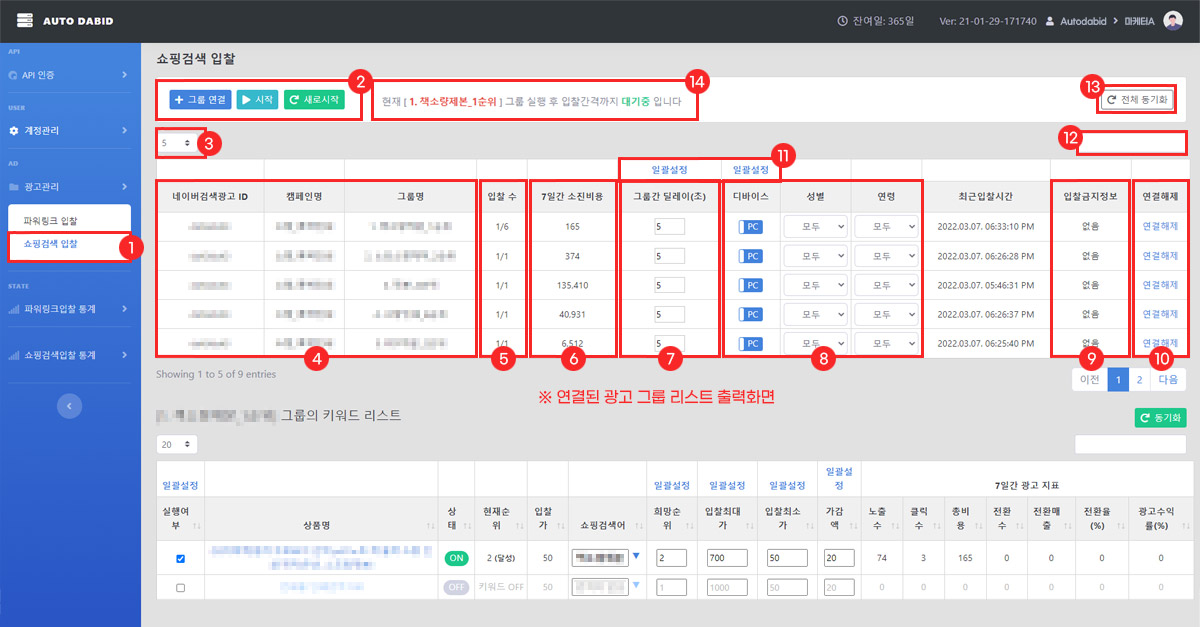
Task: Select 파워링크 입찰 in the sidebar
Action: pyautogui.click(x=50, y=220)
